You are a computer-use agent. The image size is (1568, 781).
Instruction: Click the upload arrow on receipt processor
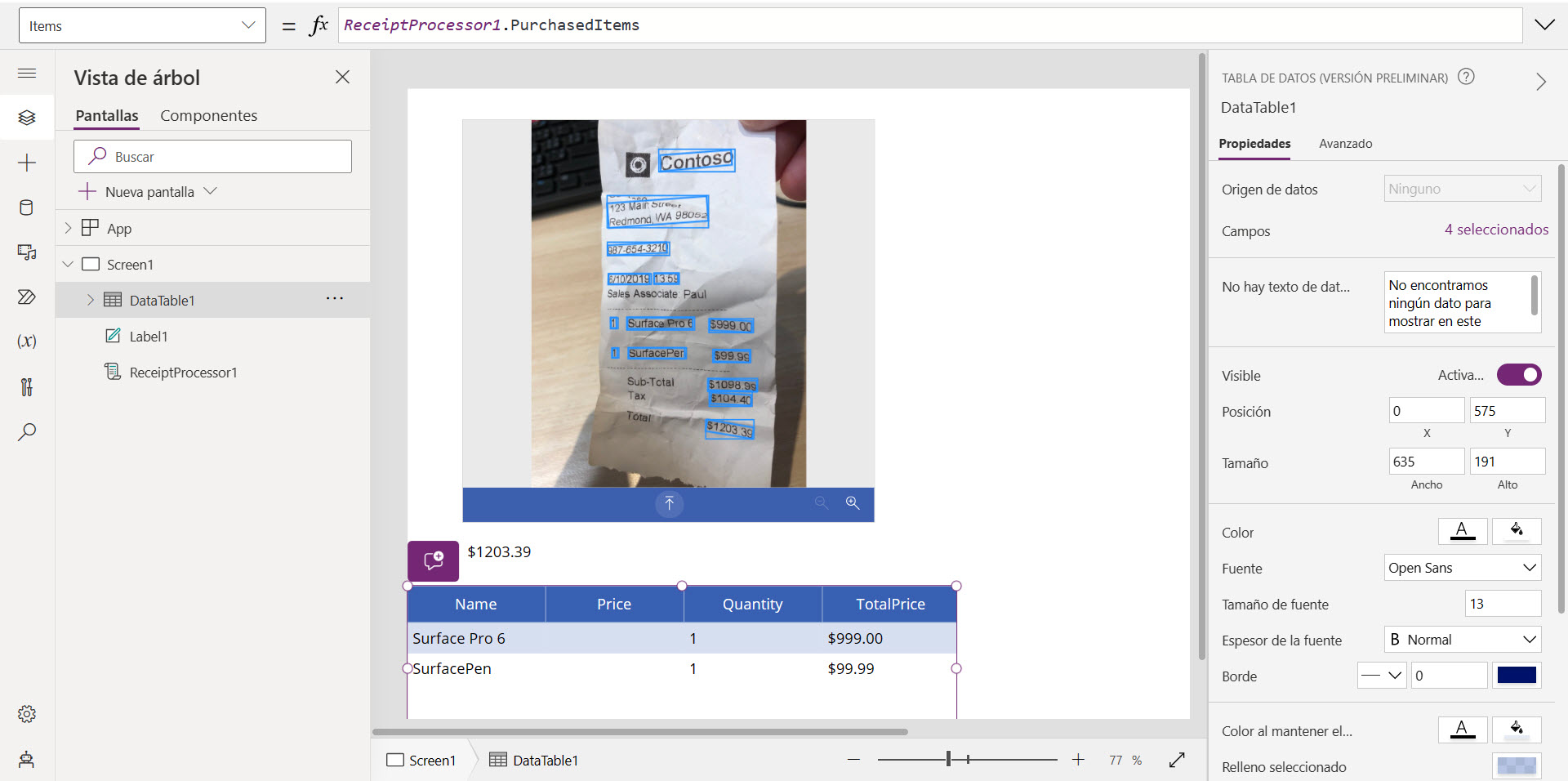pyautogui.click(x=669, y=503)
